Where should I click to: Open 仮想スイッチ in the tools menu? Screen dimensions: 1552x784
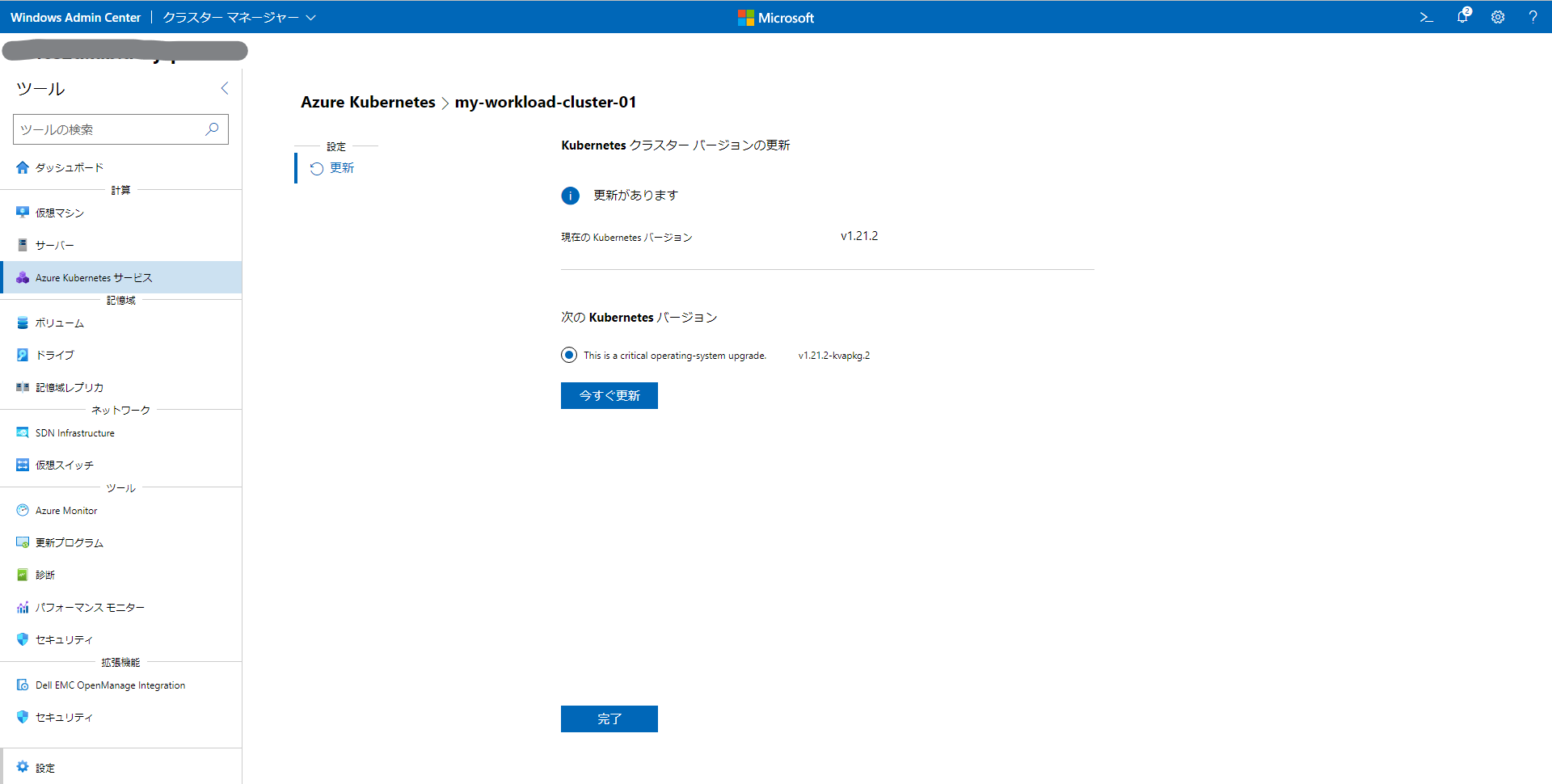[x=121, y=465]
